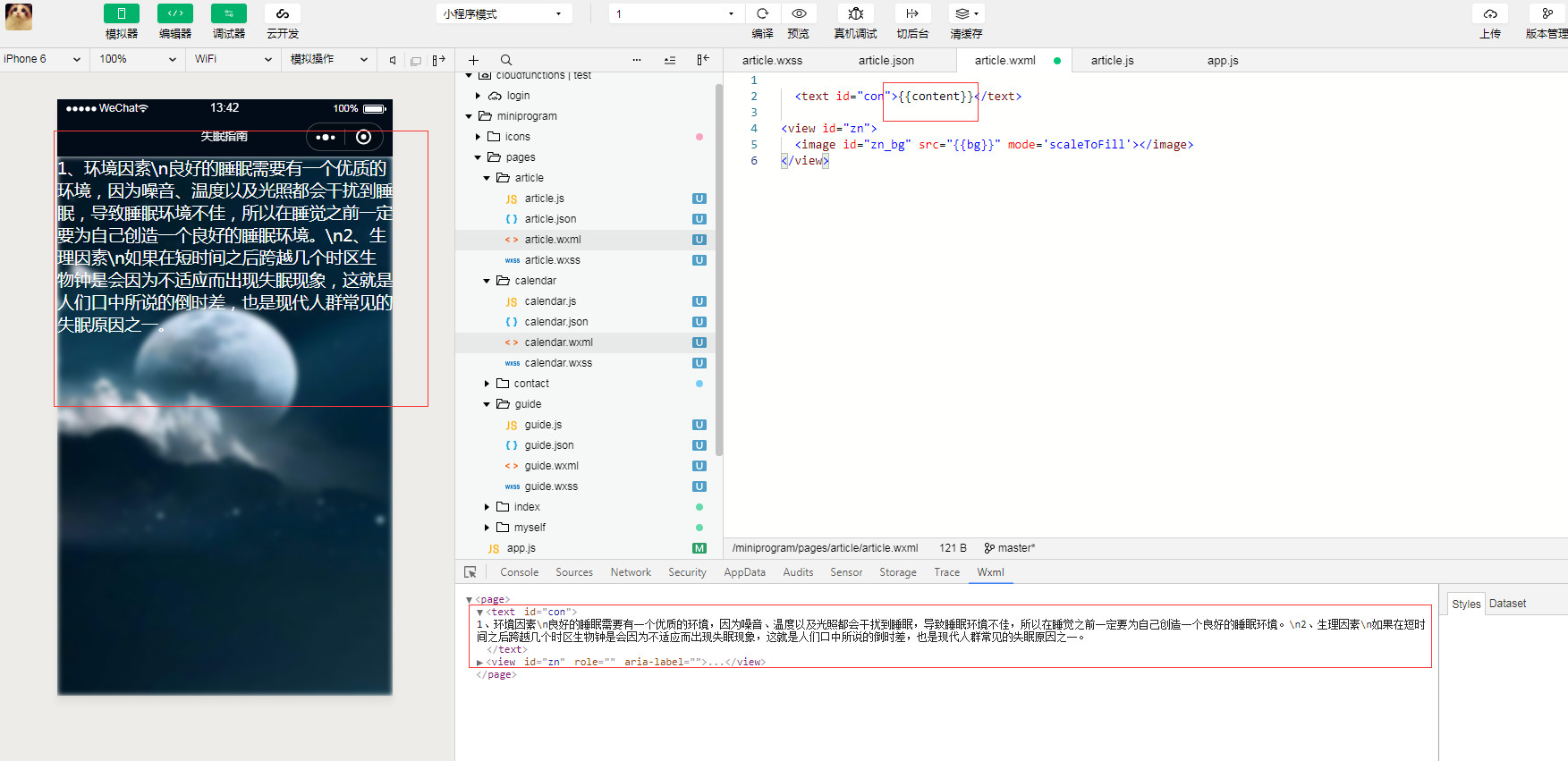Switch to the article.json tab
This screenshot has height=761, width=1568.
tap(886, 60)
